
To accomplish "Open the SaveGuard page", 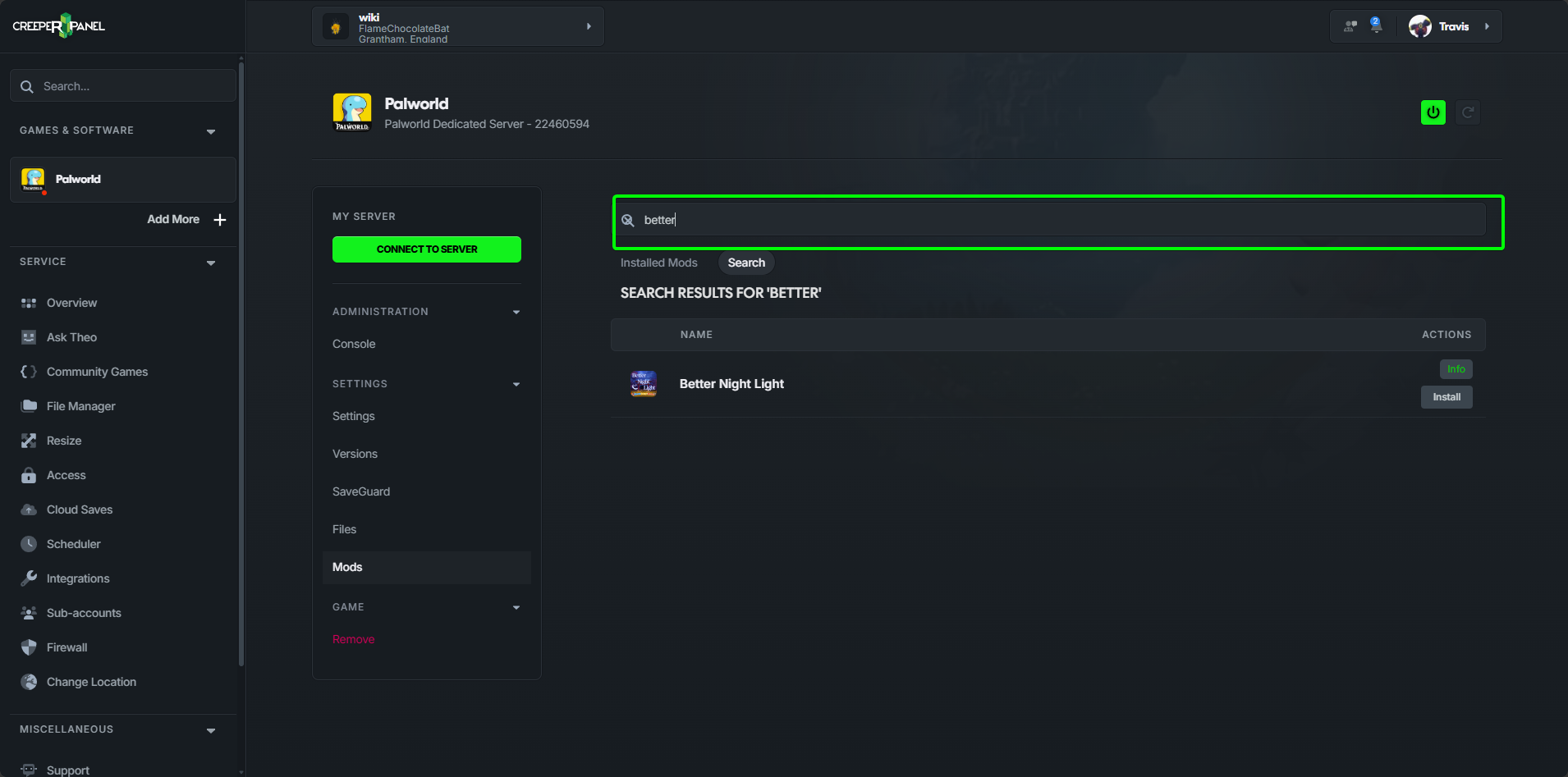I will 361,491.
